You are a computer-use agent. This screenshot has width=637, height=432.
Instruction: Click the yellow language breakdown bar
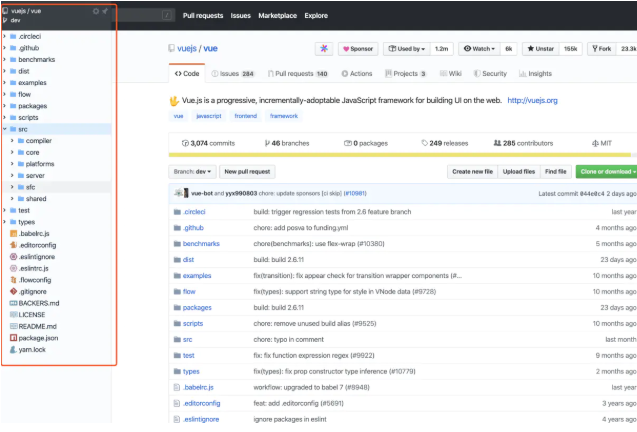click(x=400, y=155)
